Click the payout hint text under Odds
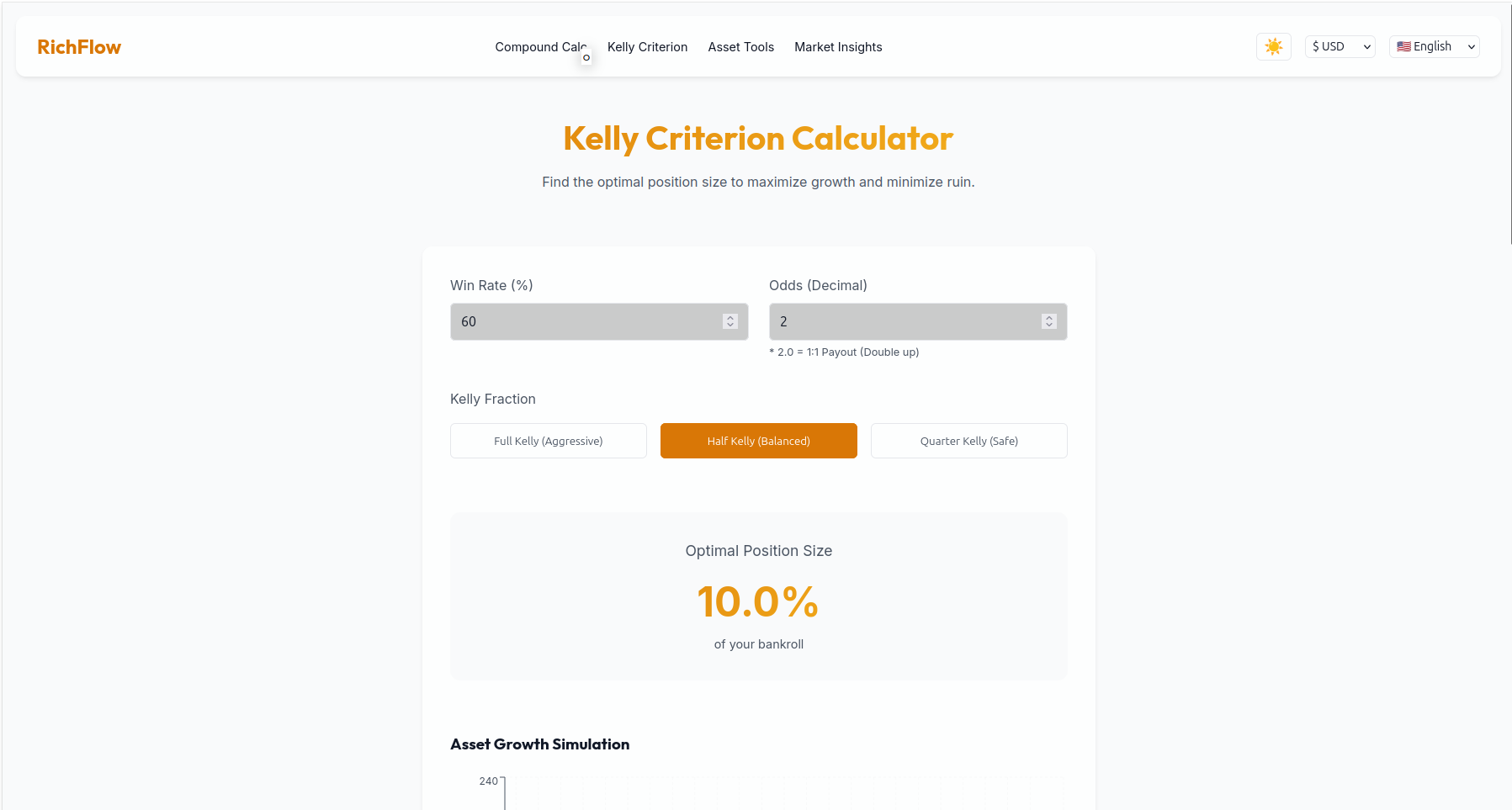Image resolution: width=1512 pixels, height=810 pixels. click(845, 352)
